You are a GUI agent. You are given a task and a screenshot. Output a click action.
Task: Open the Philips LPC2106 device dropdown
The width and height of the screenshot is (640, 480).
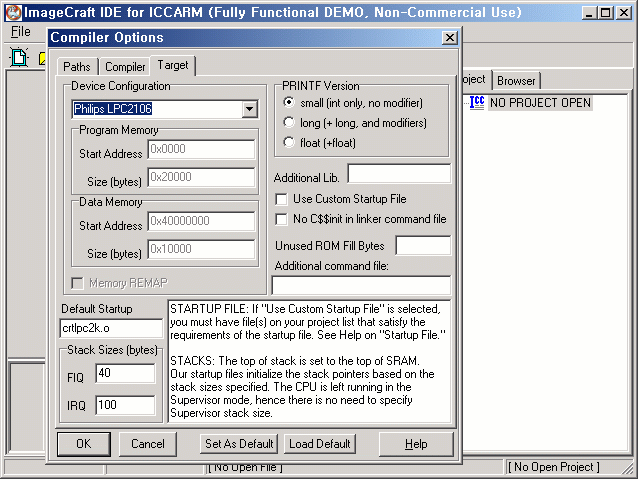[249, 109]
